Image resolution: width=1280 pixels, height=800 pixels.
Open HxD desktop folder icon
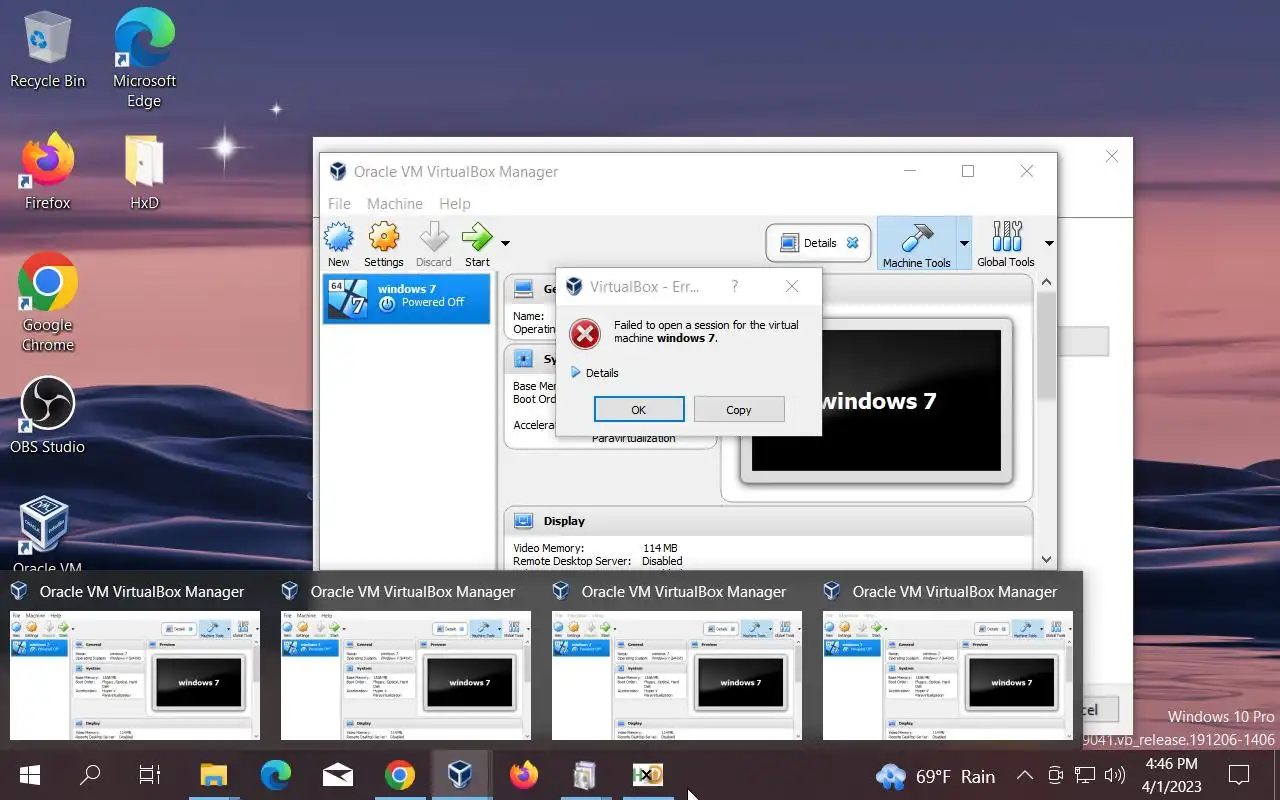tap(144, 171)
